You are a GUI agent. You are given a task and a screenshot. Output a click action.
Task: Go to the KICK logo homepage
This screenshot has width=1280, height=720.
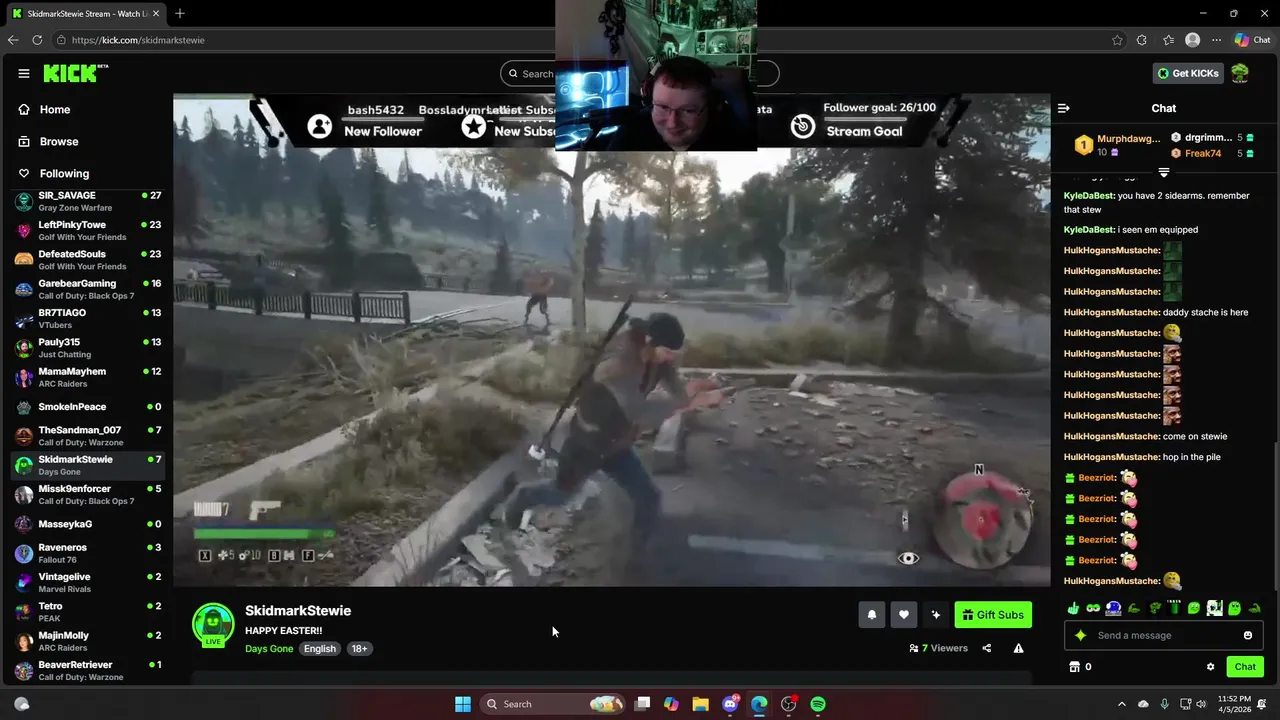tap(75, 73)
